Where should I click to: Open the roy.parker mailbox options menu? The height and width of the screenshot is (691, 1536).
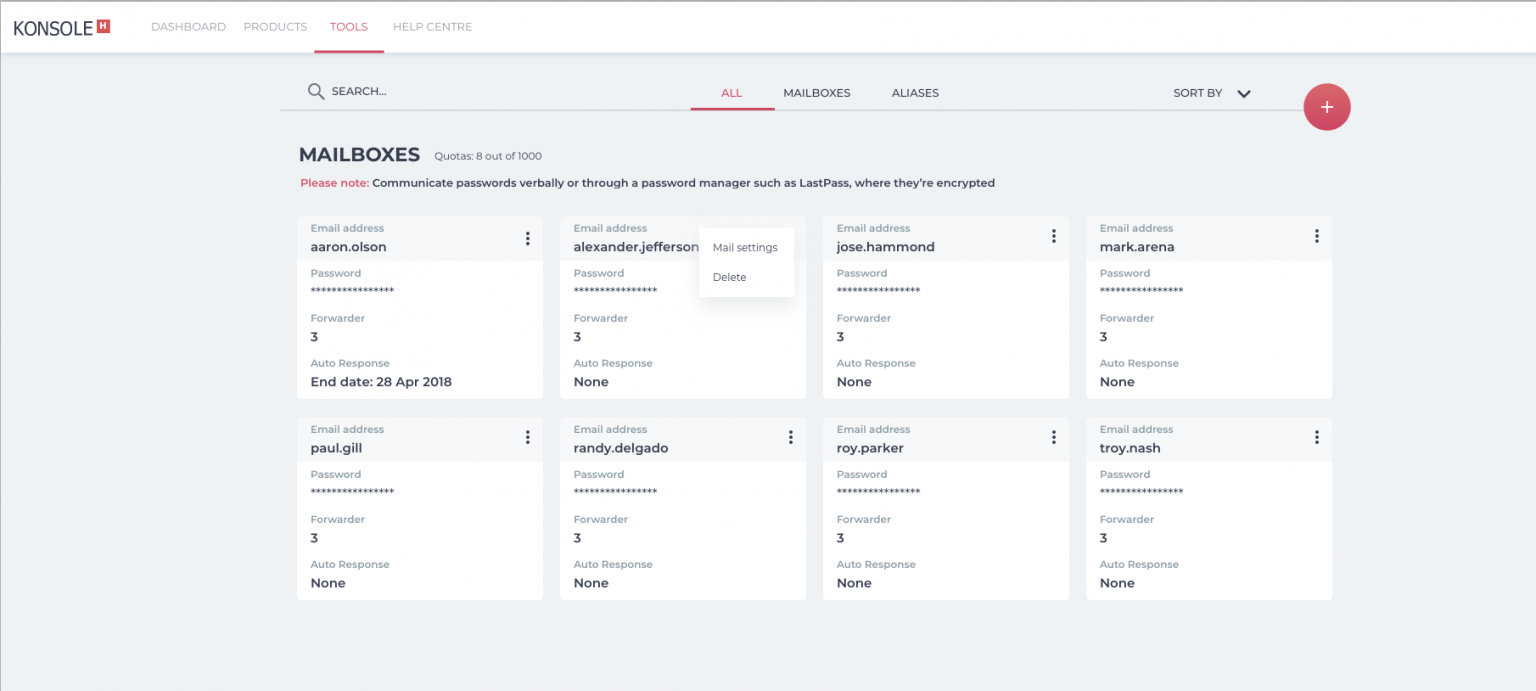point(1053,437)
